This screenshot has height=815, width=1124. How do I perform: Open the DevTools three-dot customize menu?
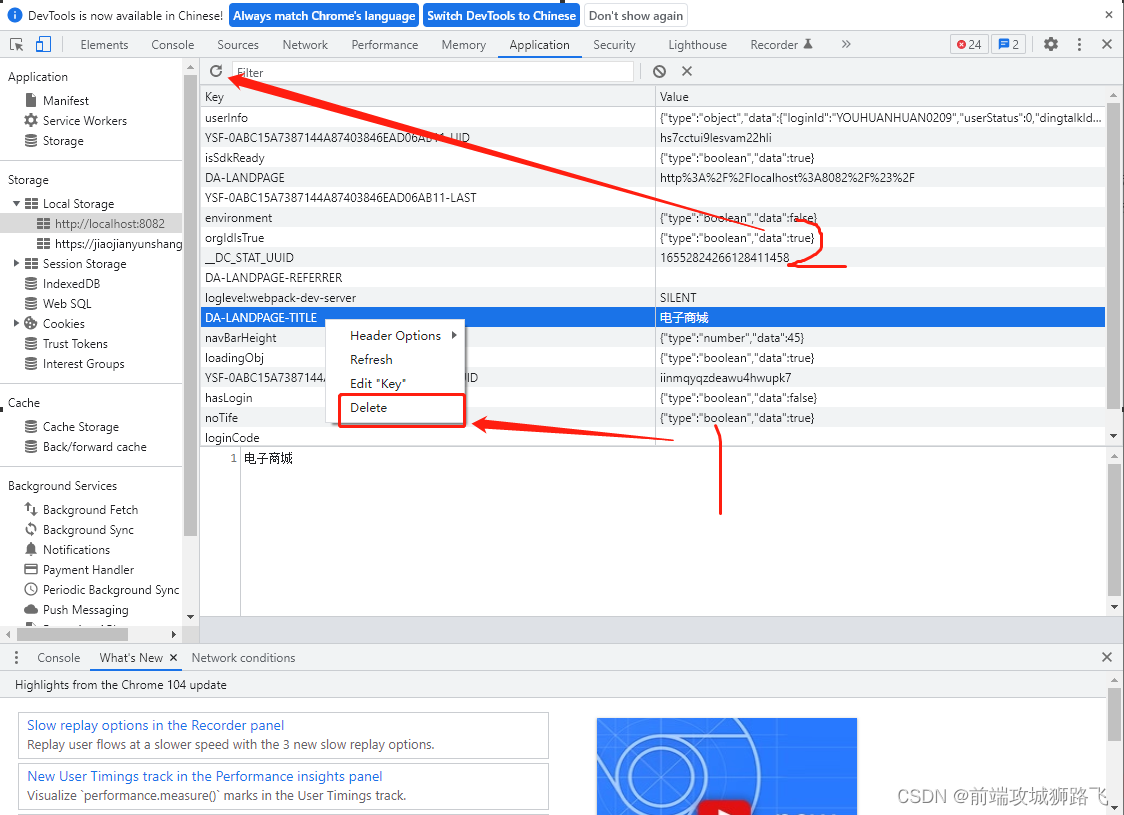click(x=1079, y=44)
